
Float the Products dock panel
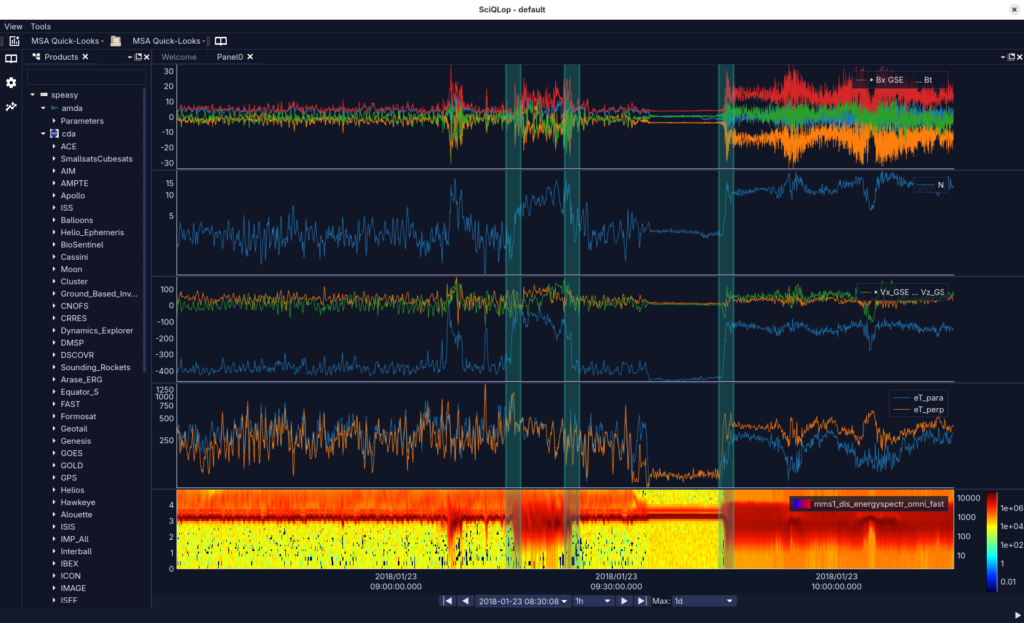point(138,57)
